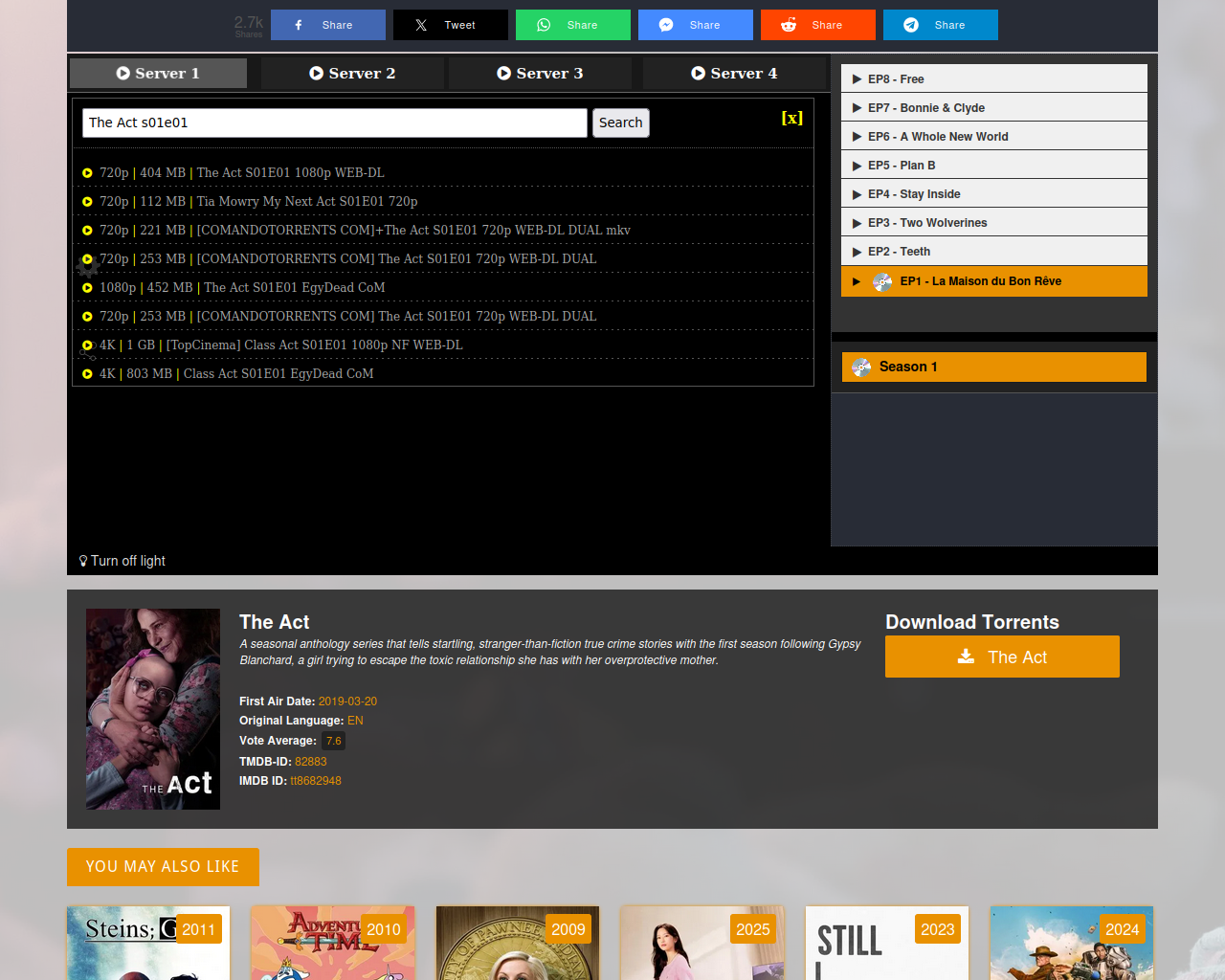The width and height of the screenshot is (1225, 980).
Task: Switch to Server 4 tab
Action: coord(734,73)
